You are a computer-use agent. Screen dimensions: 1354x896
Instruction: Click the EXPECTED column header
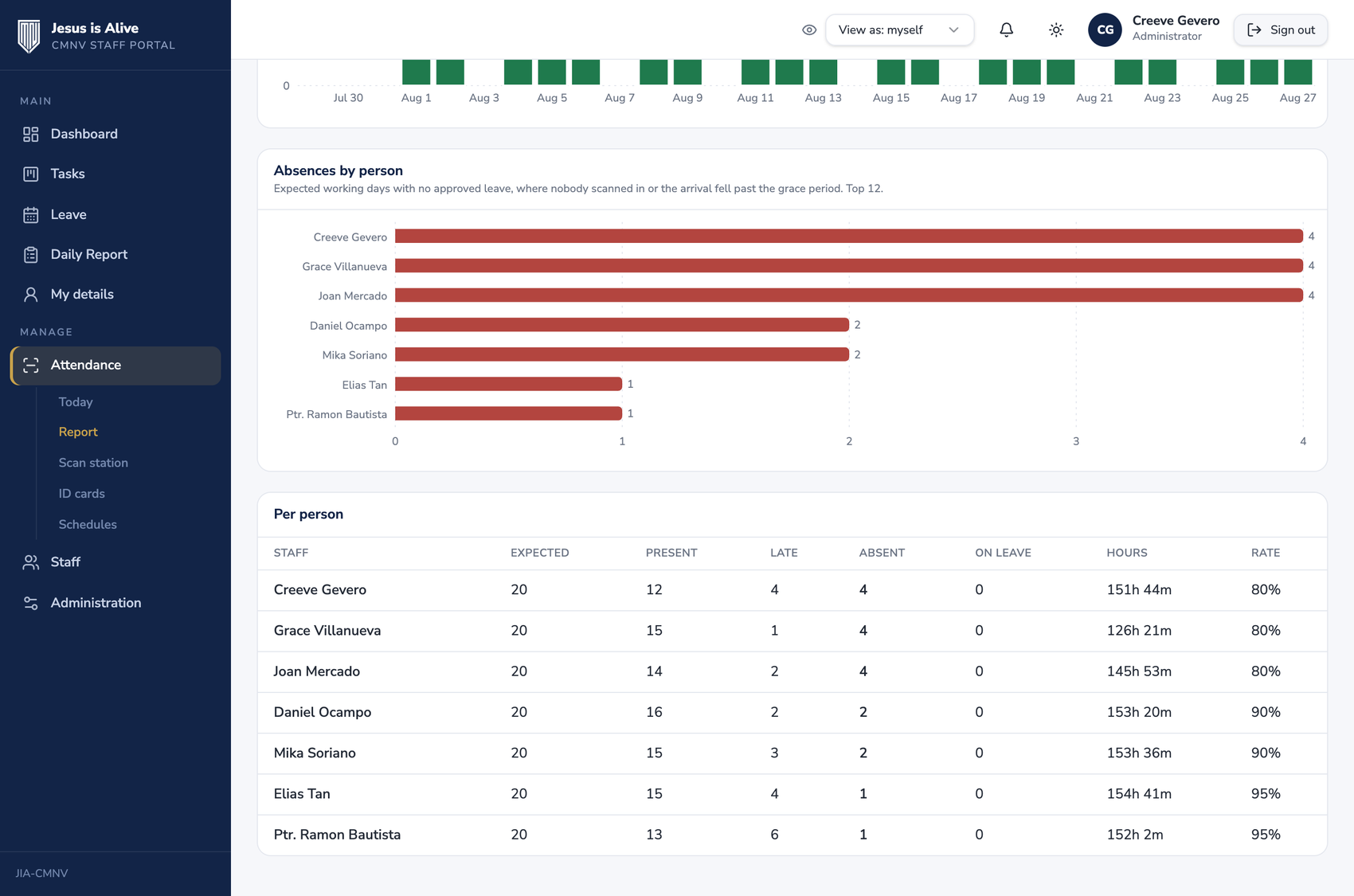540,553
